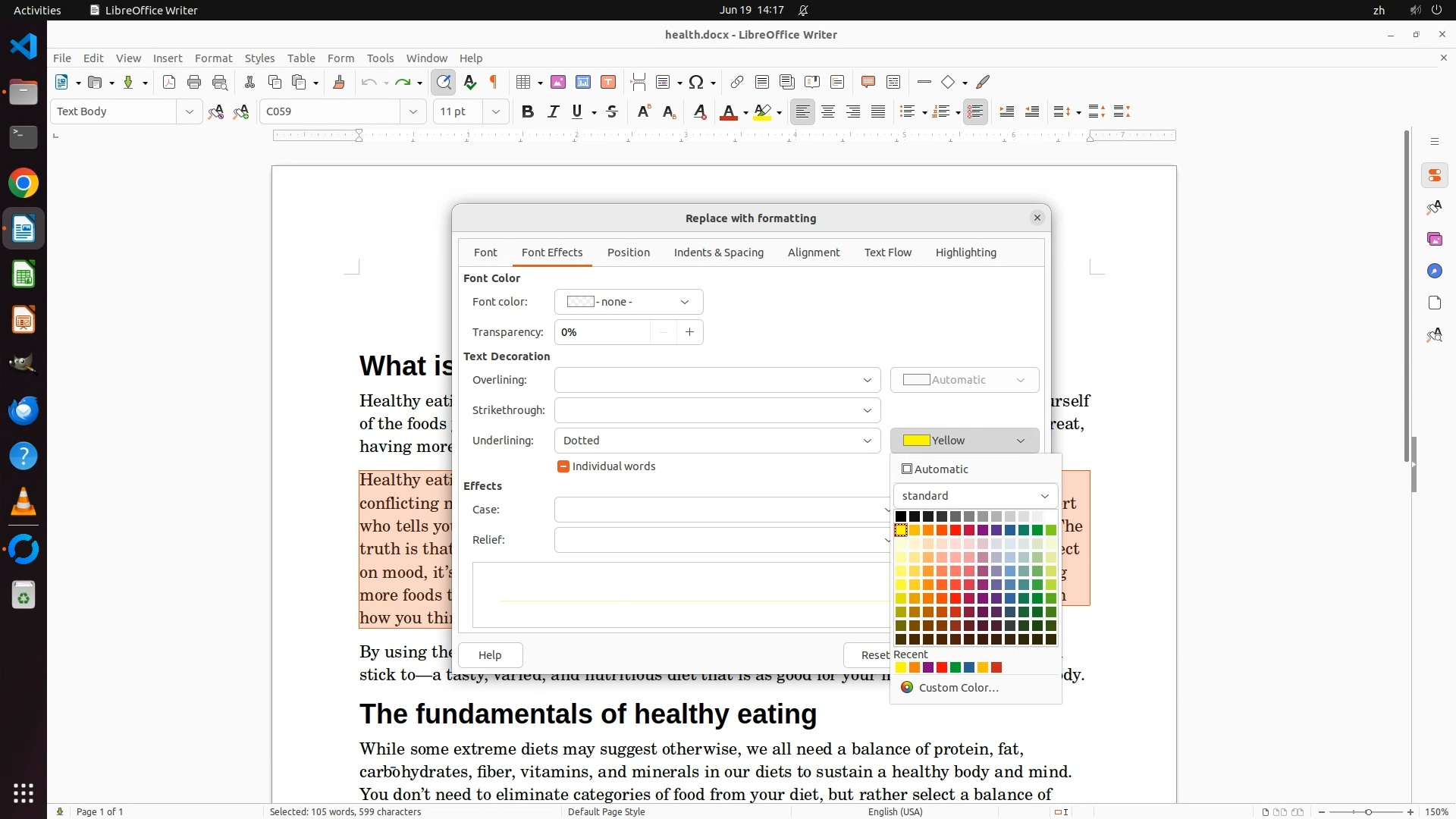
Task: Expand the Underlining style dropdown
Action: tap(867, 441)
